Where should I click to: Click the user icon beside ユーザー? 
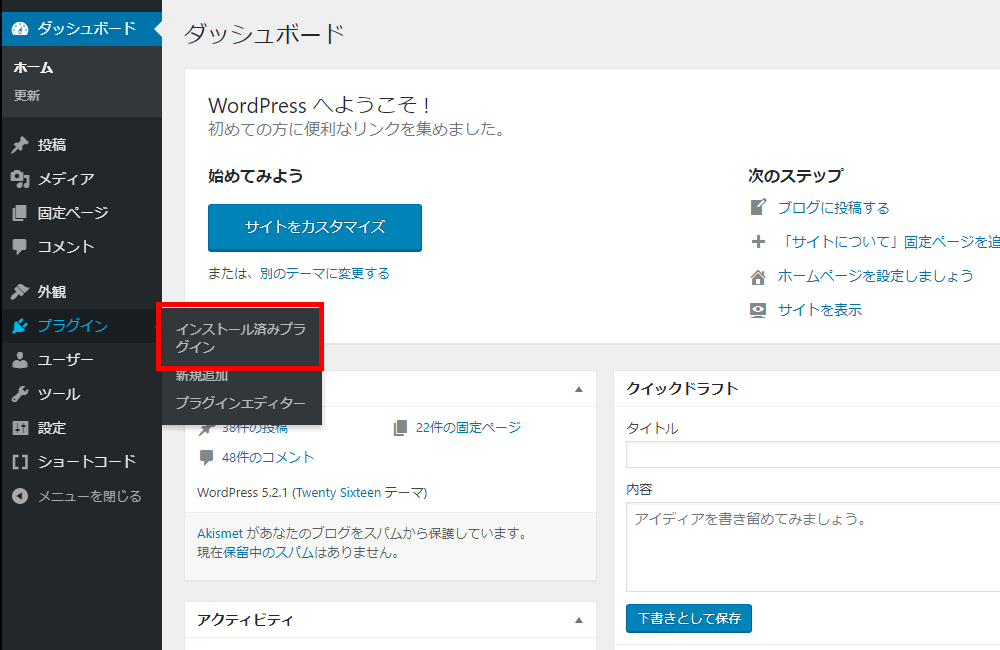coord(19,360)
